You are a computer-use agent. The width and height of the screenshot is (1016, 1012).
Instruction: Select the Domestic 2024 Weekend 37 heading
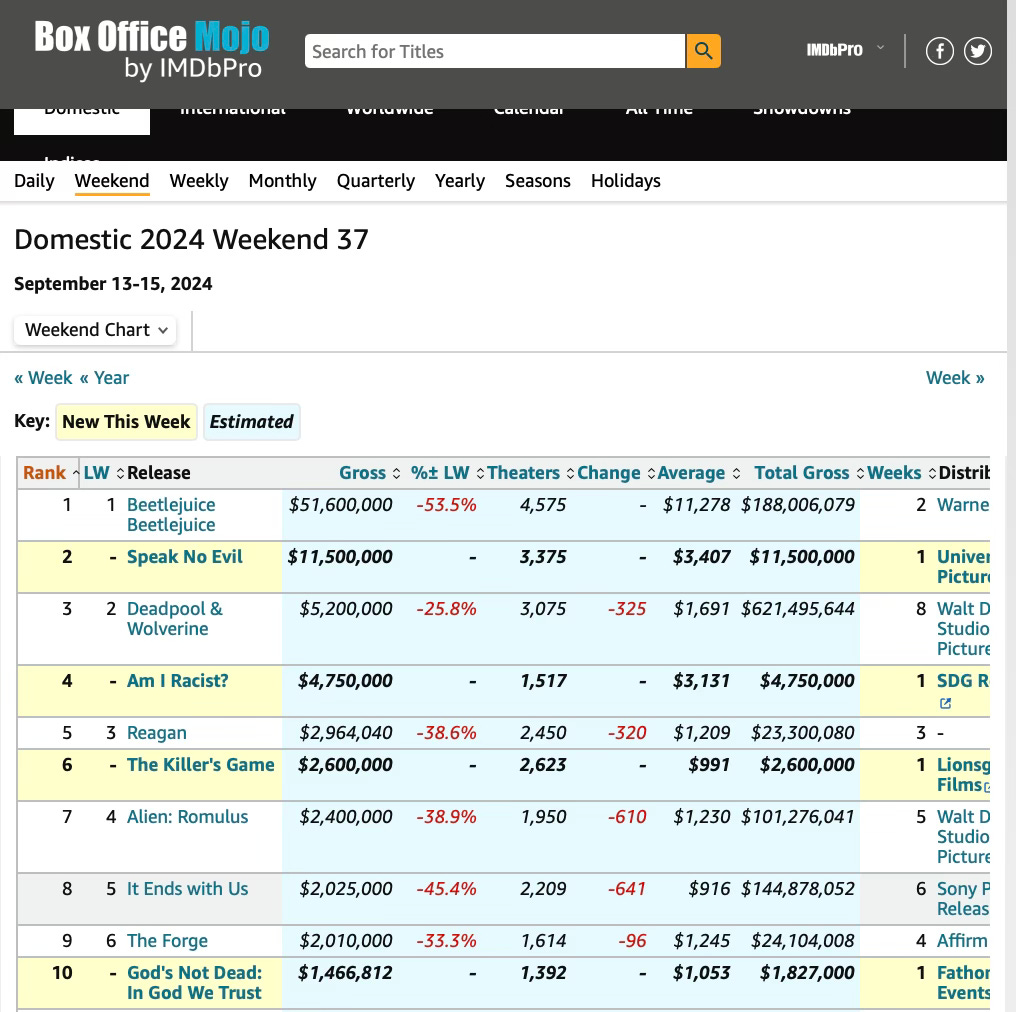click(x=192, y=240)
